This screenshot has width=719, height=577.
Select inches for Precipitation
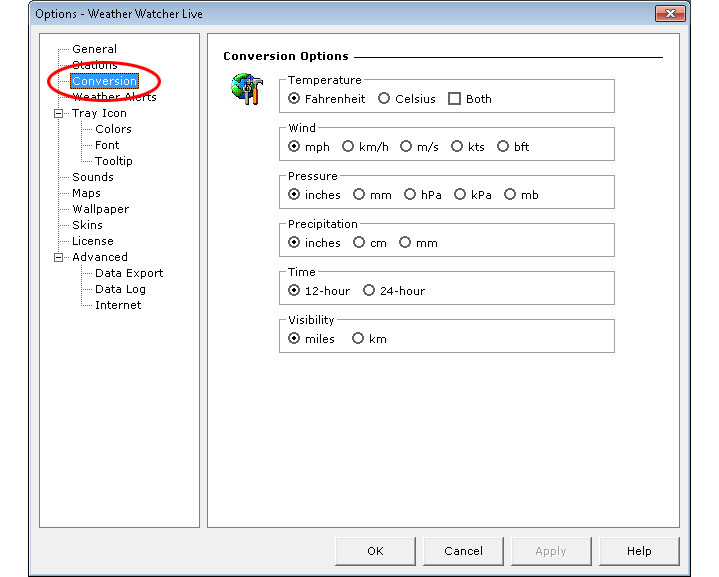294,242
